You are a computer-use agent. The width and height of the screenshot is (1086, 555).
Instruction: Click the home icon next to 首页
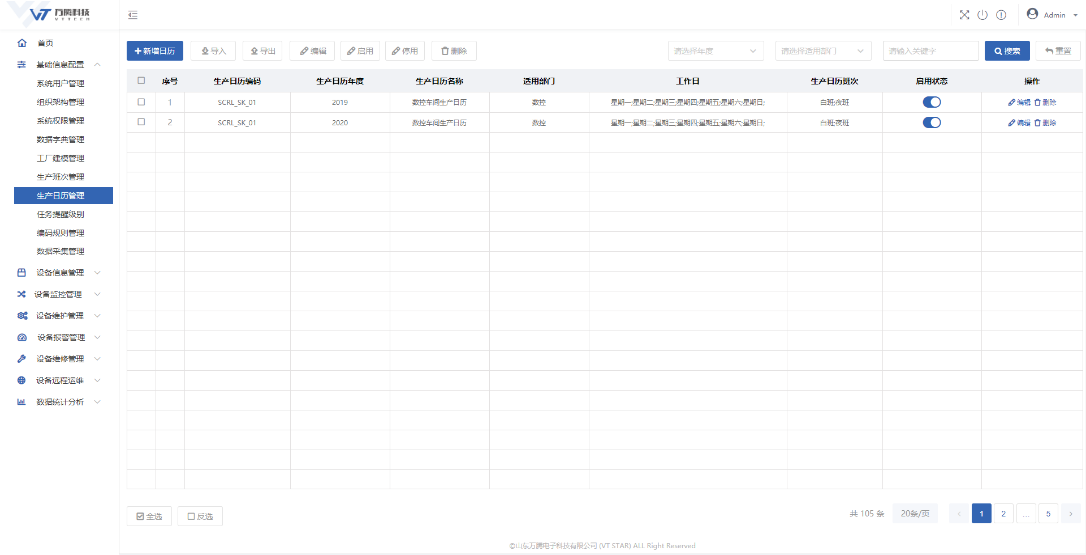(x=22, y=43)
